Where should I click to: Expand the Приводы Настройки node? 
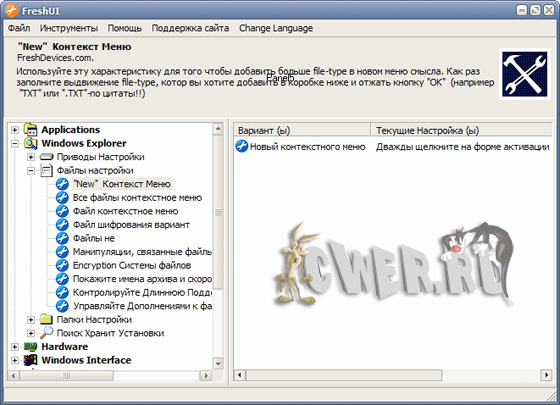31,157
